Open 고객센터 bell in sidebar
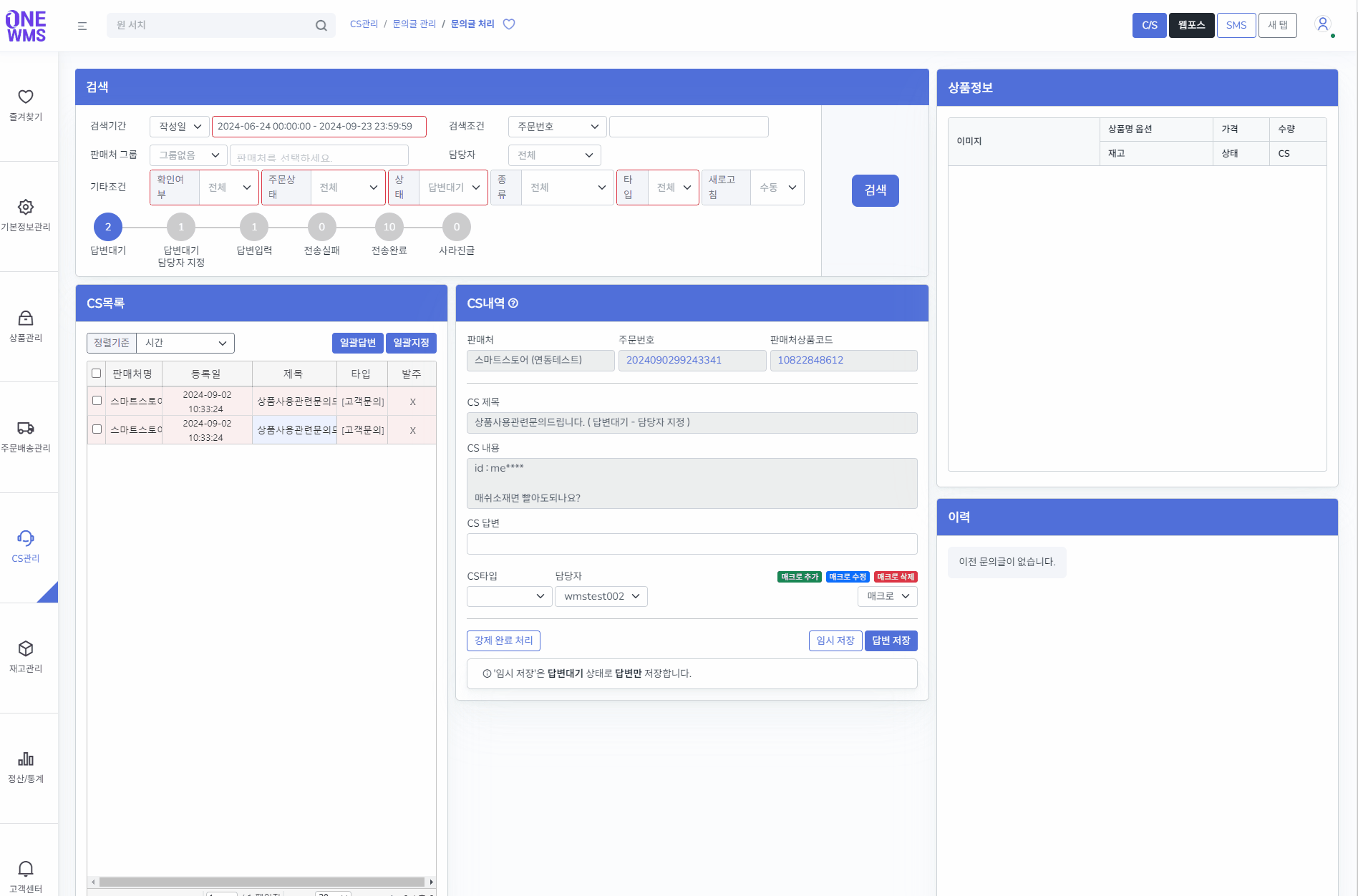The height and width of the screenshot is (896, 1358). 26,877
